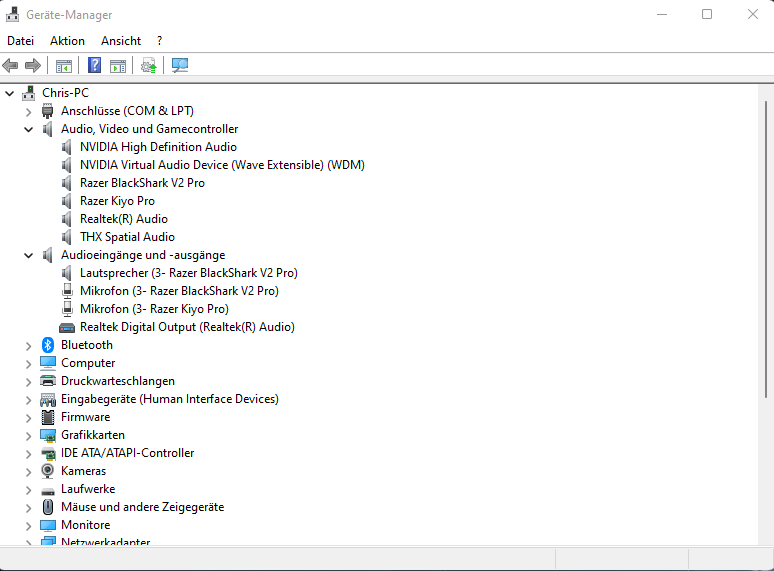Open the ? help menu
The width and height of the screenshot is (774, 571).
pyautogui.click(x=159, y=41)
